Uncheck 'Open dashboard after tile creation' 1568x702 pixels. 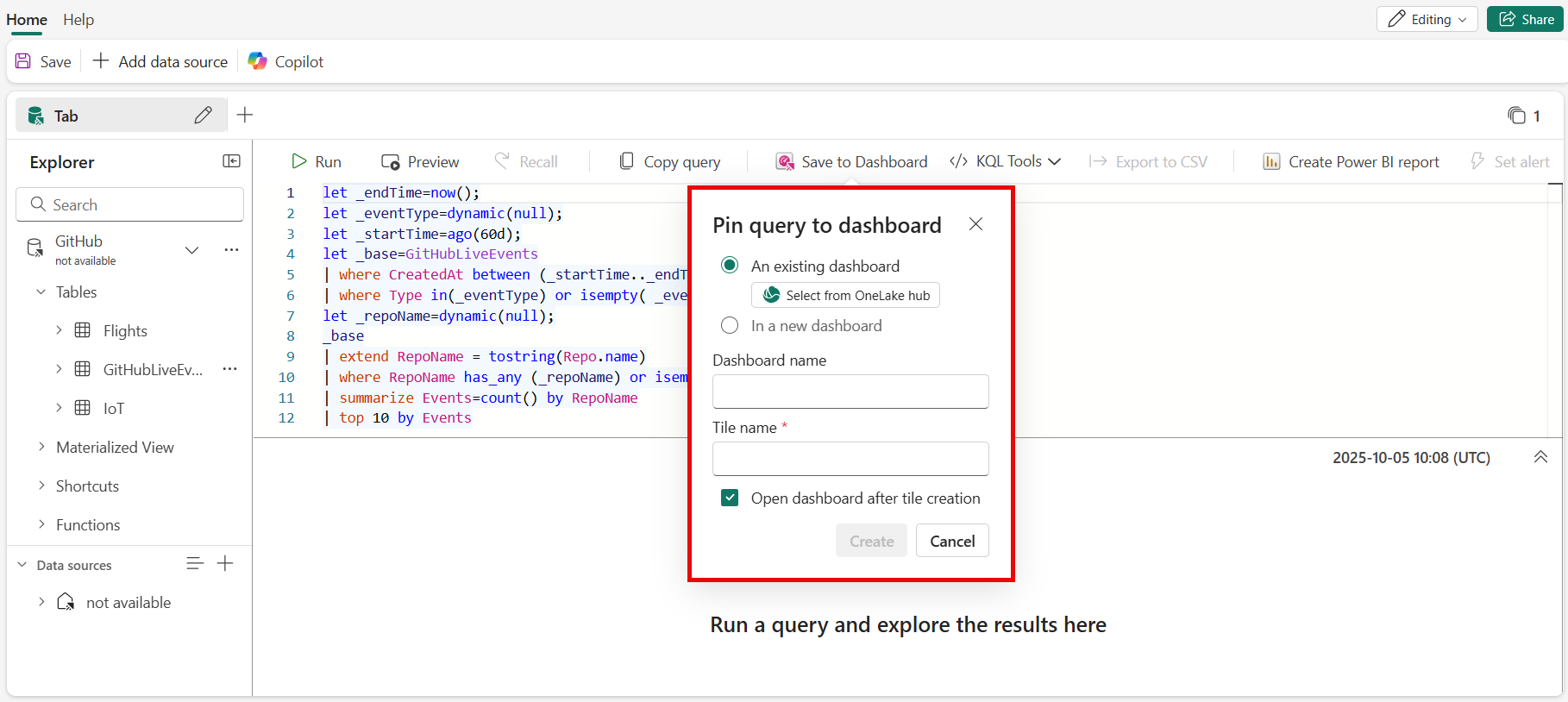pyautogui.click(x=730, y=498)
